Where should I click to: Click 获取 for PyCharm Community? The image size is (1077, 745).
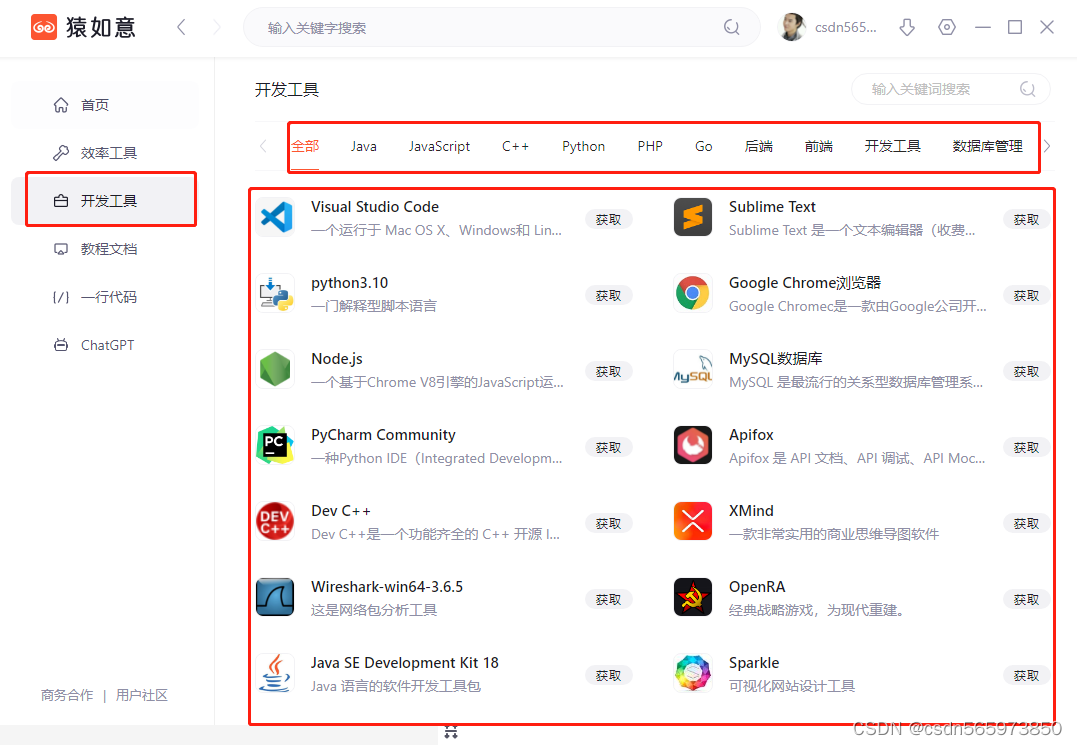(609, 448)
